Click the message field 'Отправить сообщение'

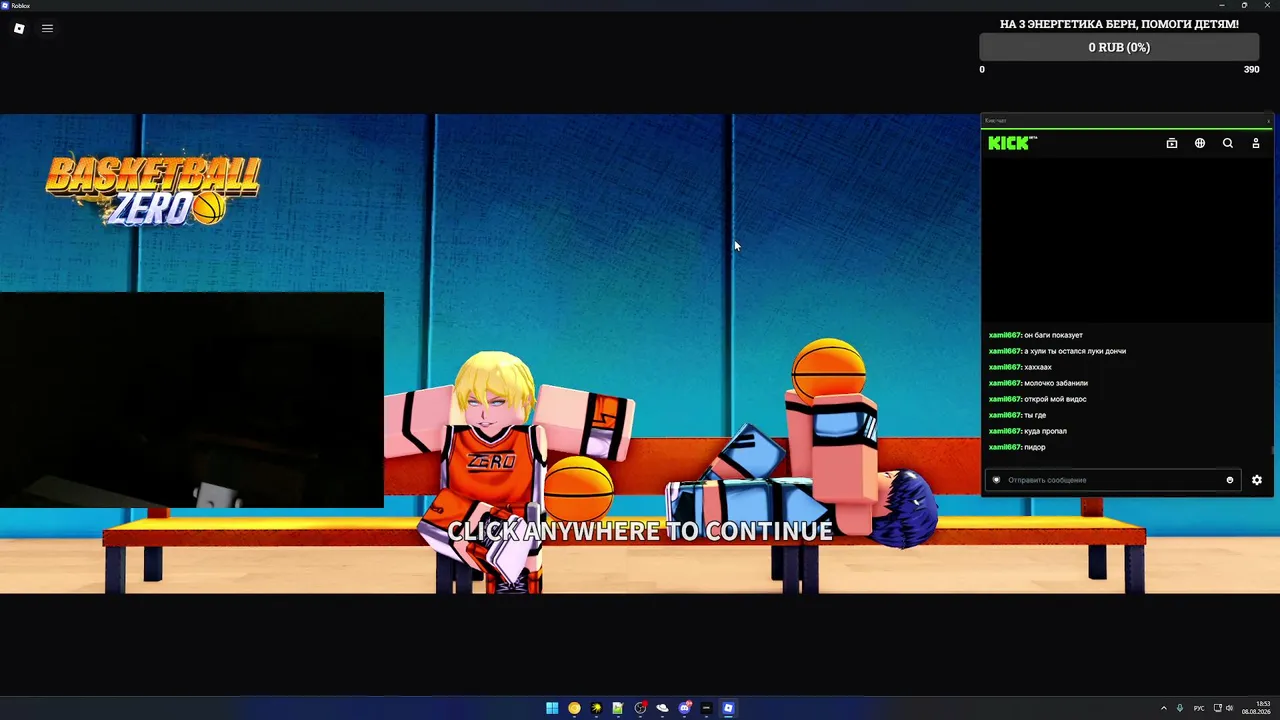1113,480
